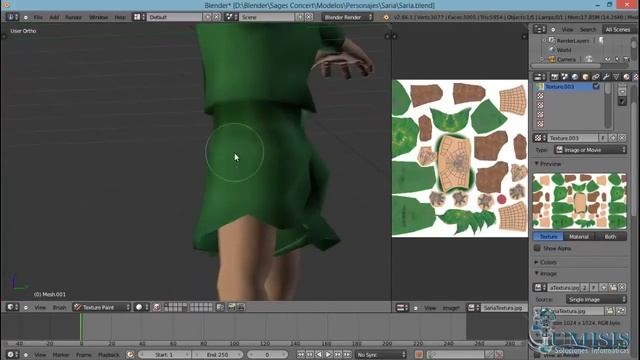
Task: Reload the SariaTextura.jpg image file
Action: (x=621, y=311)
